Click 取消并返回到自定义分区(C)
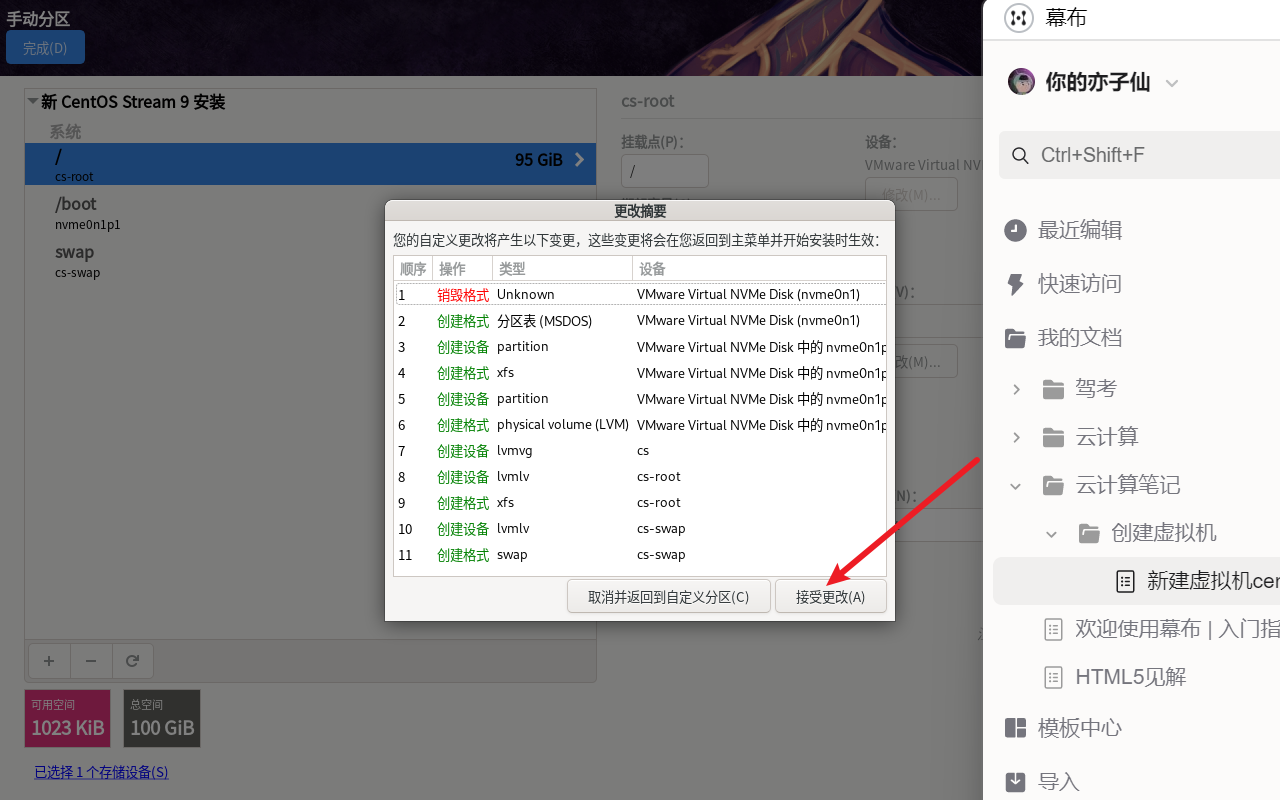Screen dimensions: 1280x800 click(668, 595)
